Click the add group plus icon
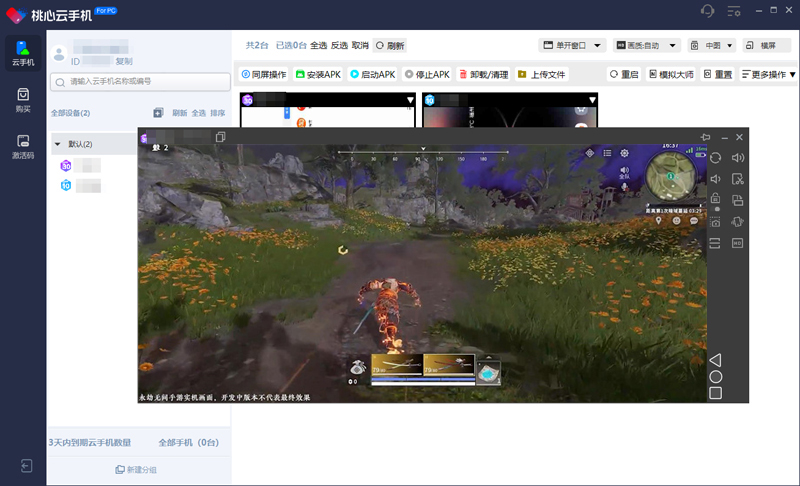The width and height of the screenshot is (800, 486). 158,113
